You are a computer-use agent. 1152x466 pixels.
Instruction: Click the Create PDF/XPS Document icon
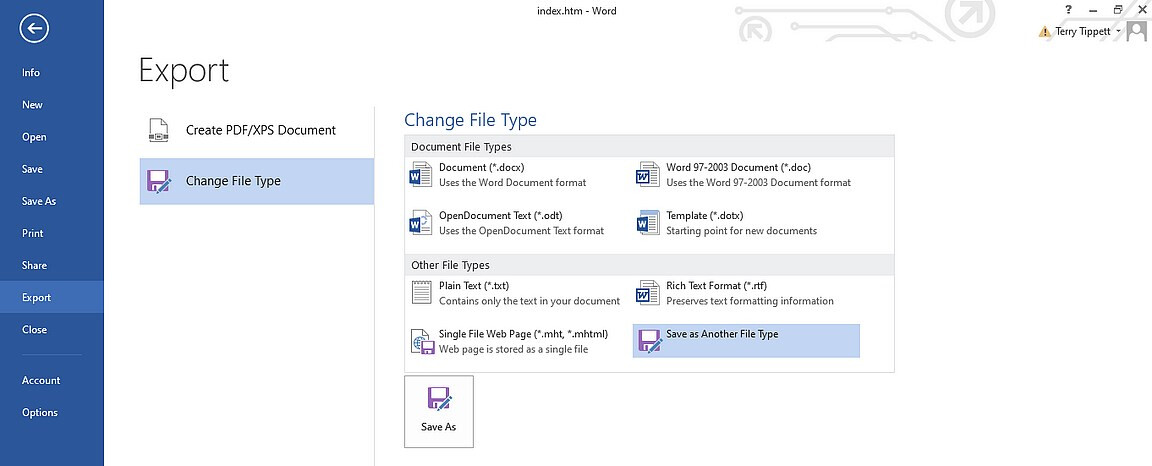tap(158, 130)
